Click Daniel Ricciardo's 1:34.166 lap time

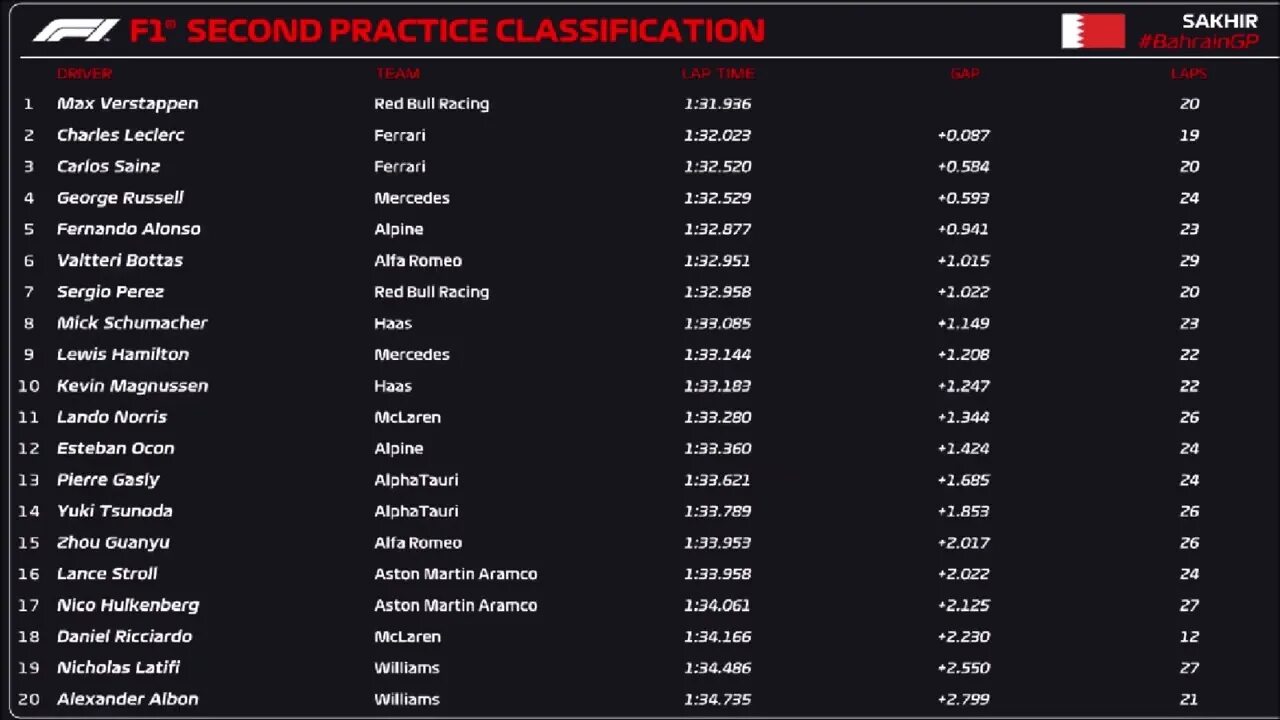pyautogui.click(x=717, y=636)
